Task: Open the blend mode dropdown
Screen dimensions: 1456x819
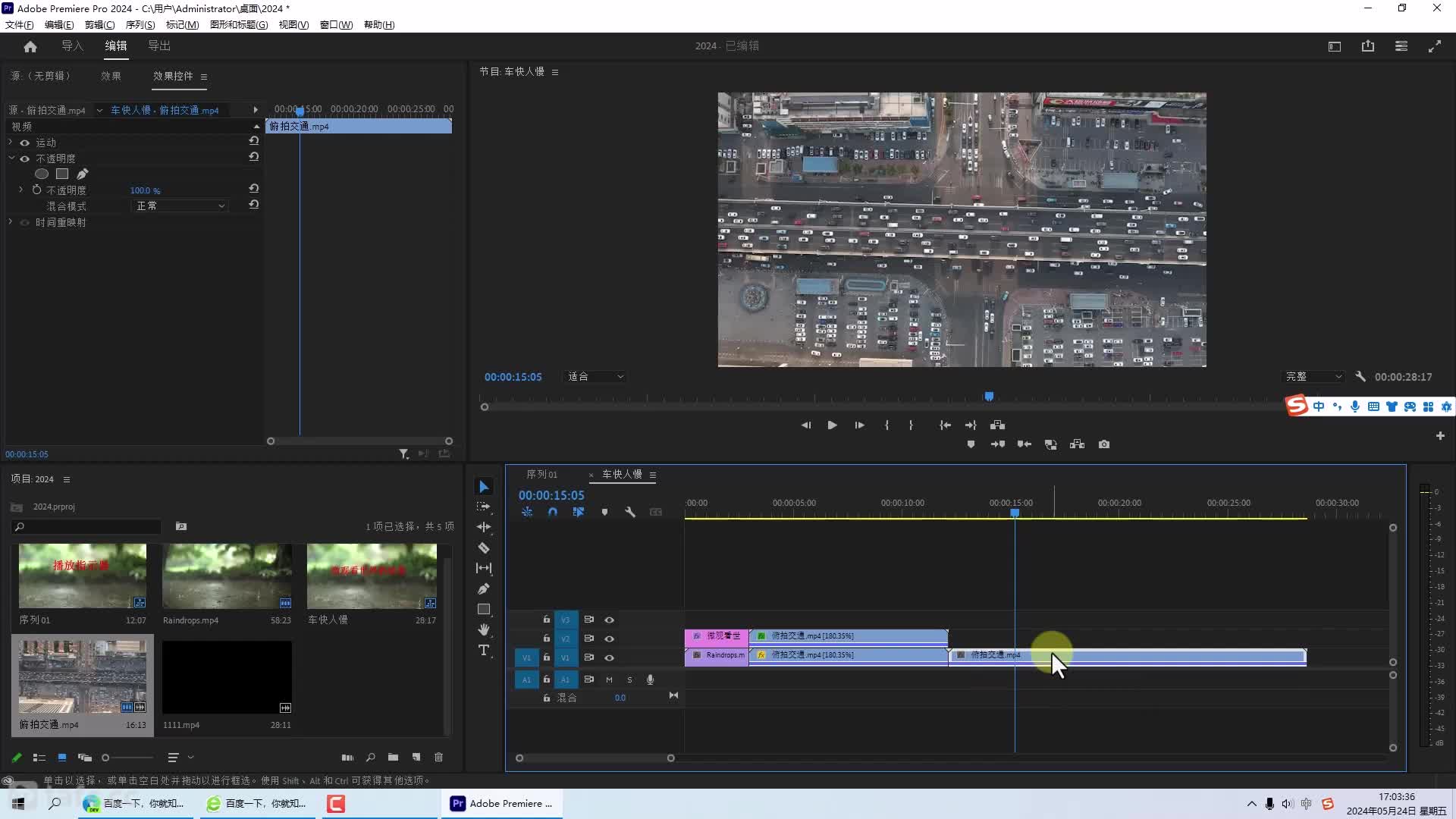Action: tap(180, 206)
